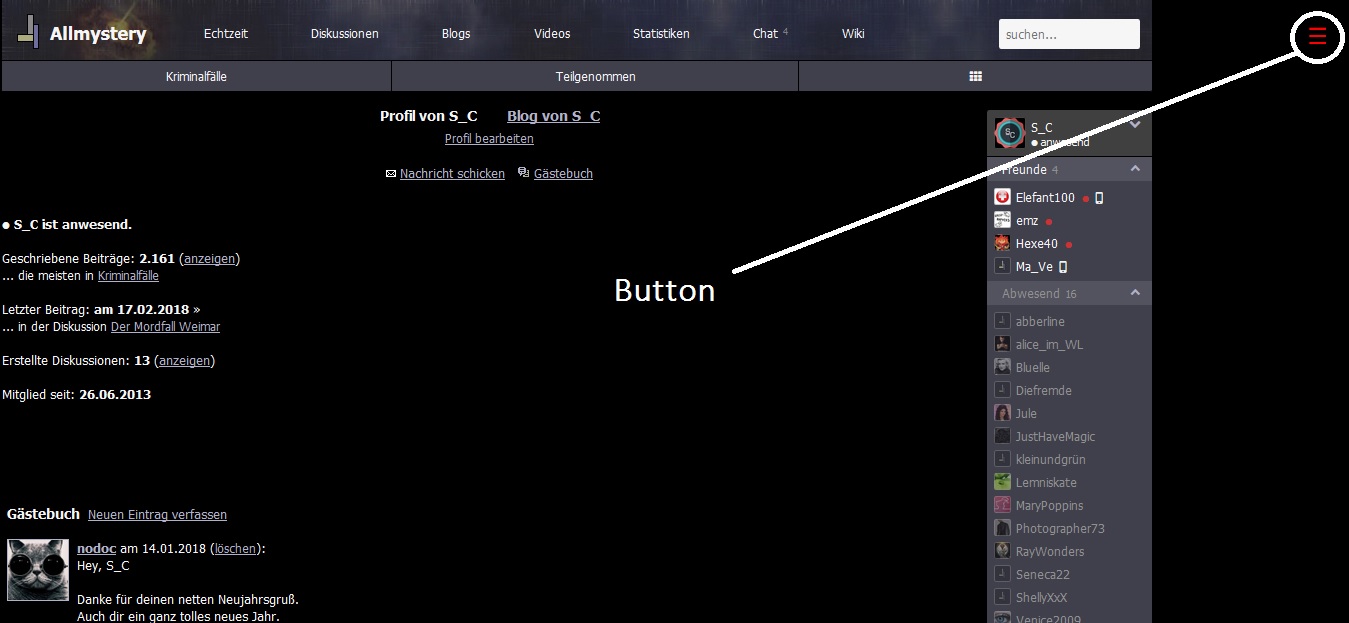Expand the S_C status dropdown arrow
This screenshot has height=623, width=1349.
pos(1135,125)
